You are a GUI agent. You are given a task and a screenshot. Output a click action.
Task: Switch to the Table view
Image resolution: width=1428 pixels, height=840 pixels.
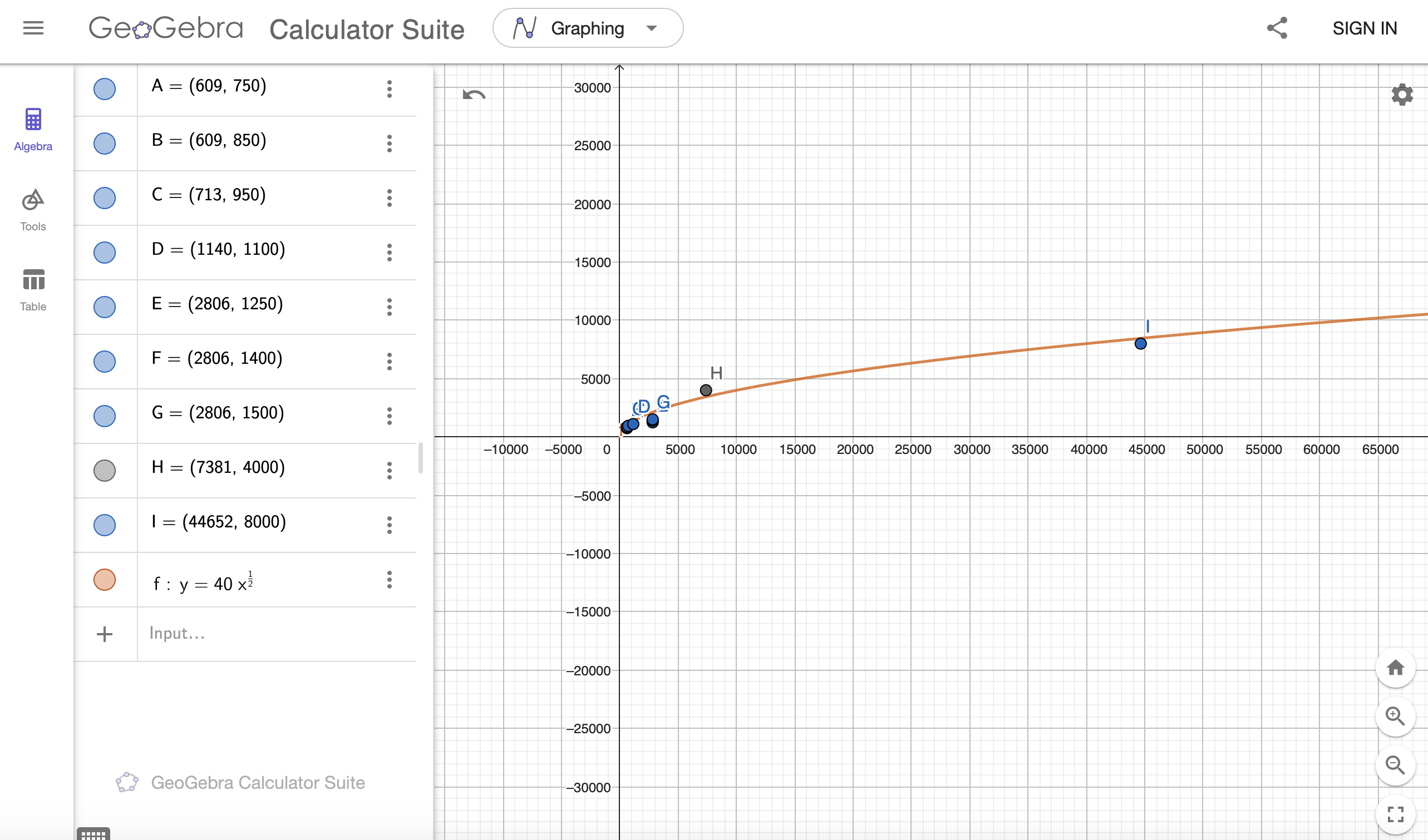[x=33, y=290]
